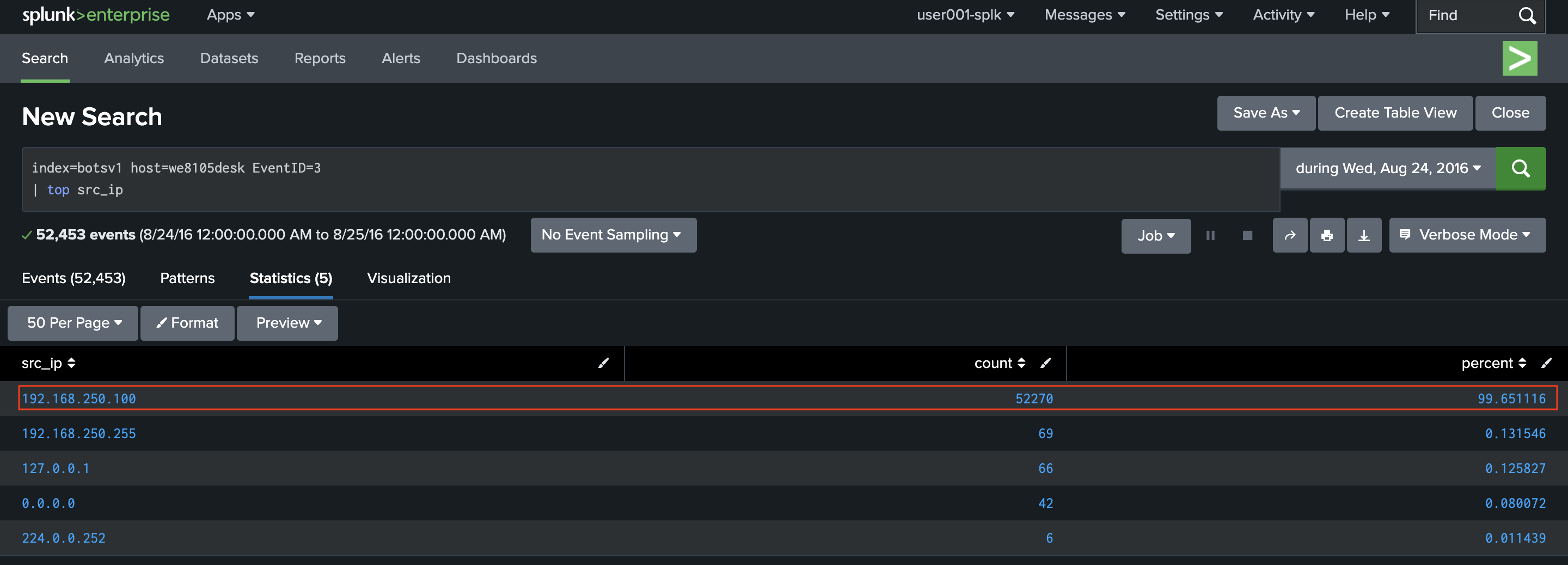Go to the Search nav tab
The width and height of the screenshot is (1568, 565).
[45, 58]
